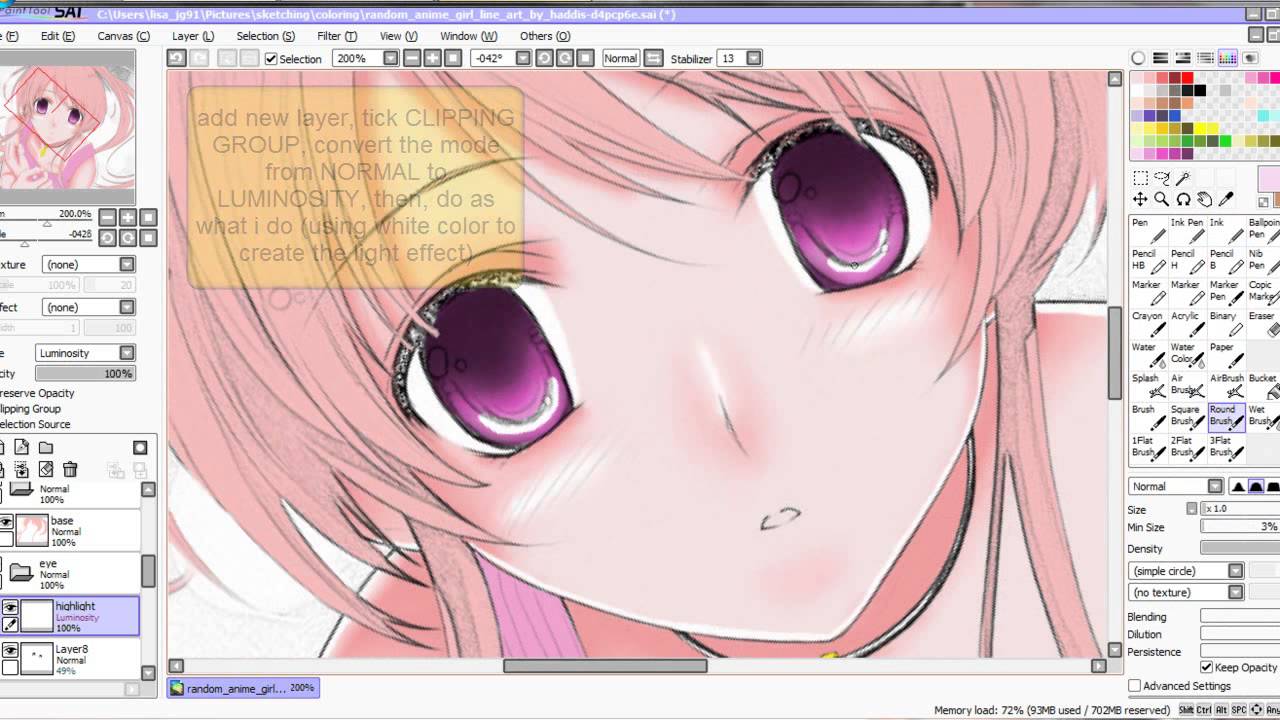Screen dimensions: 1280x720
Task: Select the Paper brush tool
Action: pyautogui.click(x=1225, y=353)
